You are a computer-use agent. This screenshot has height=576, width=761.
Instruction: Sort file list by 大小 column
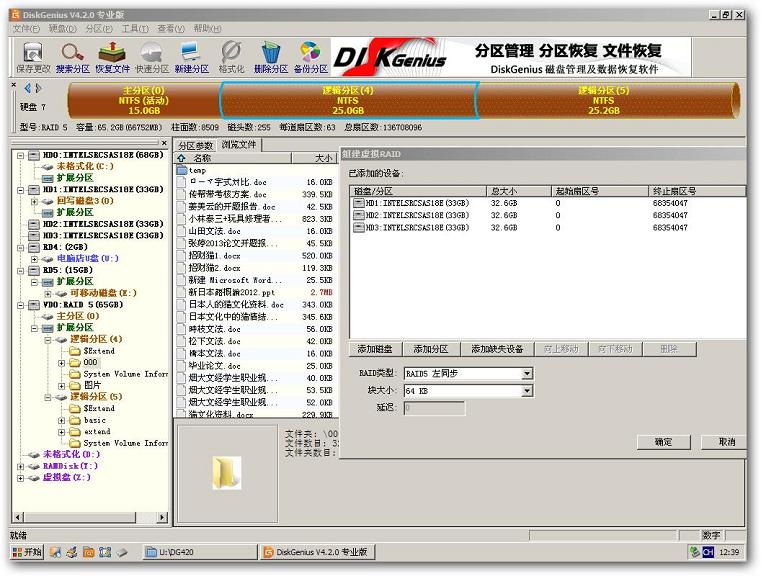(x=314, y=158)
